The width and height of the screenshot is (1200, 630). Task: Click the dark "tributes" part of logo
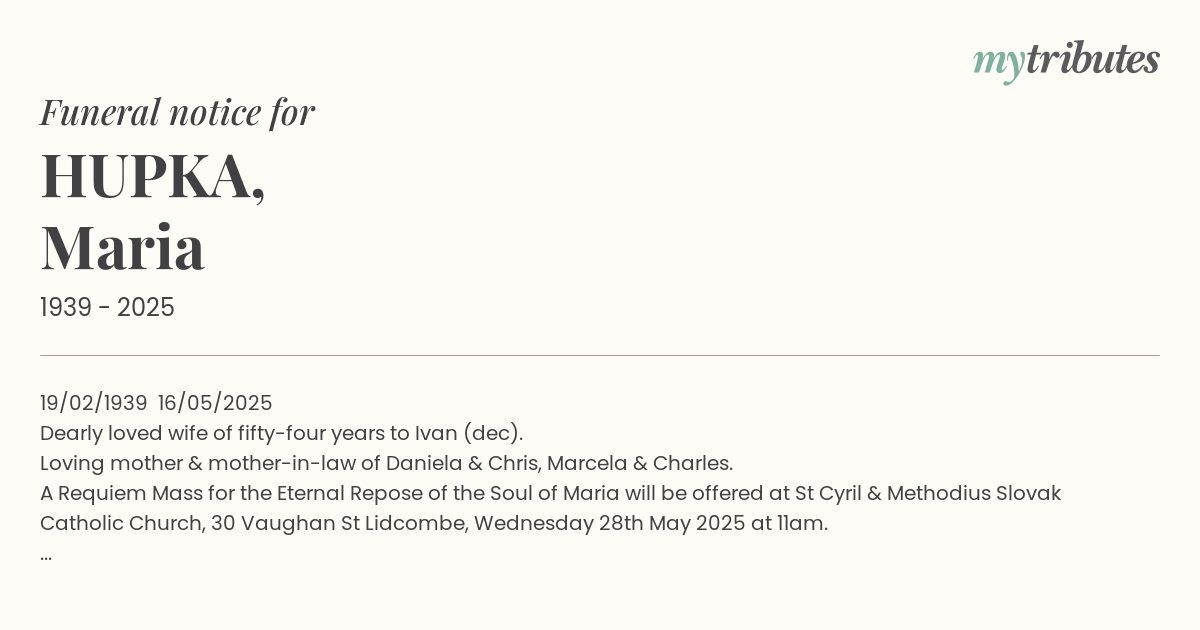[x=1092, y=59]
